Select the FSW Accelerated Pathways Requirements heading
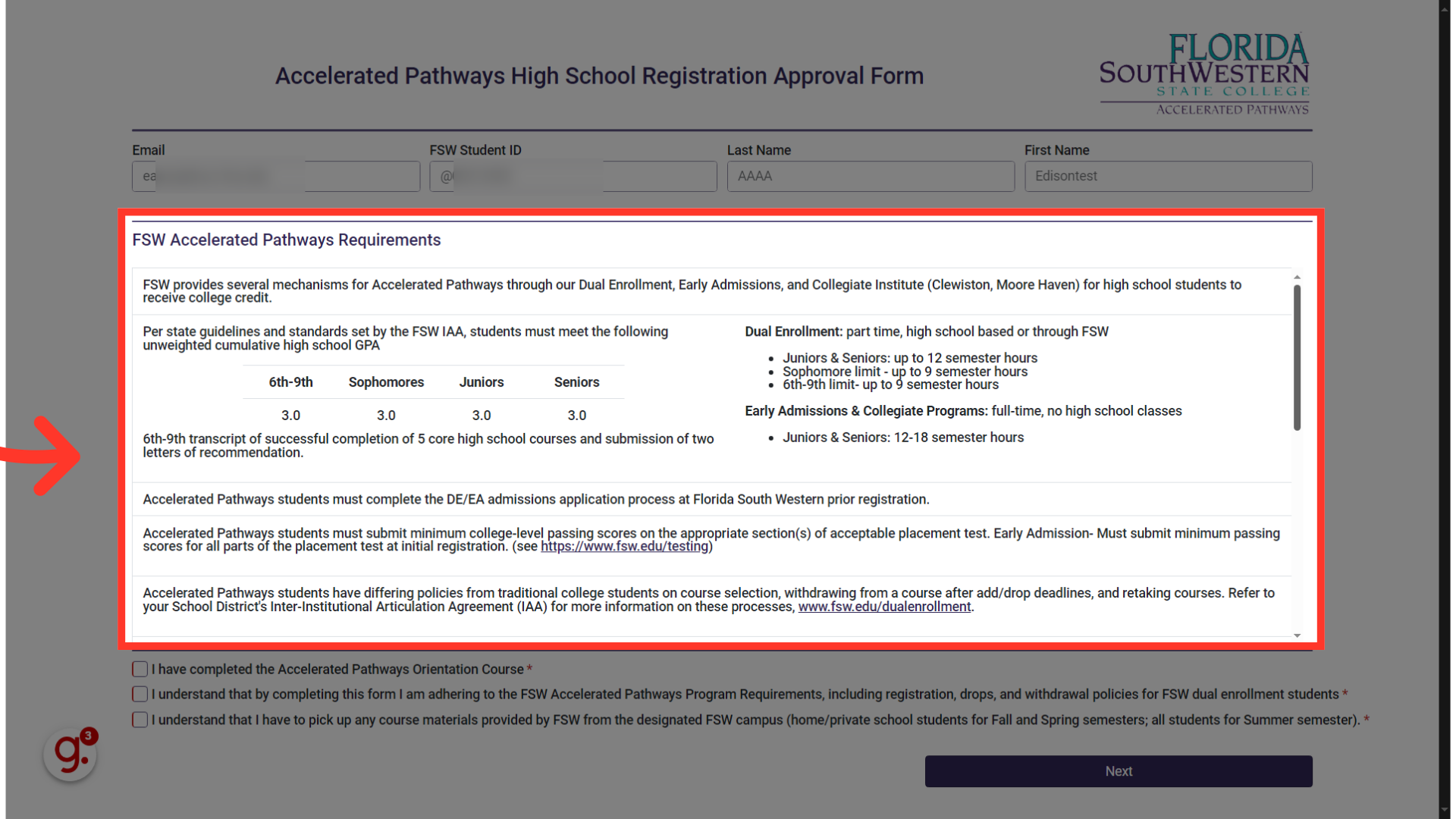 286,240
